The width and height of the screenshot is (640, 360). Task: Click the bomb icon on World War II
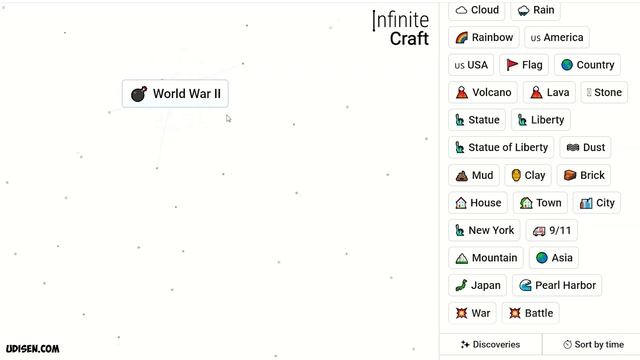coord(139,94)
